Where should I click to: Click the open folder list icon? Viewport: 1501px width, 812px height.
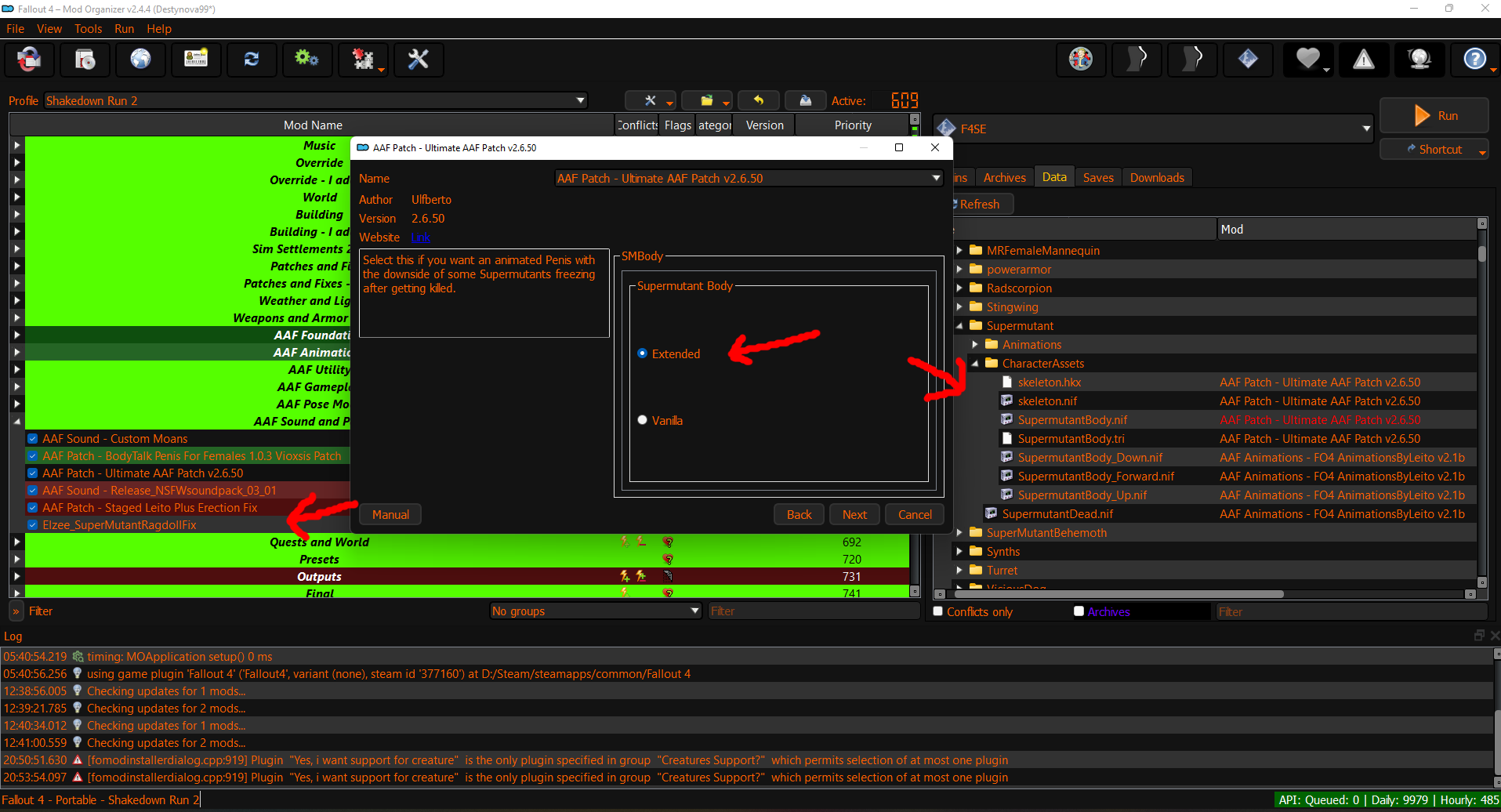[706, 100]
